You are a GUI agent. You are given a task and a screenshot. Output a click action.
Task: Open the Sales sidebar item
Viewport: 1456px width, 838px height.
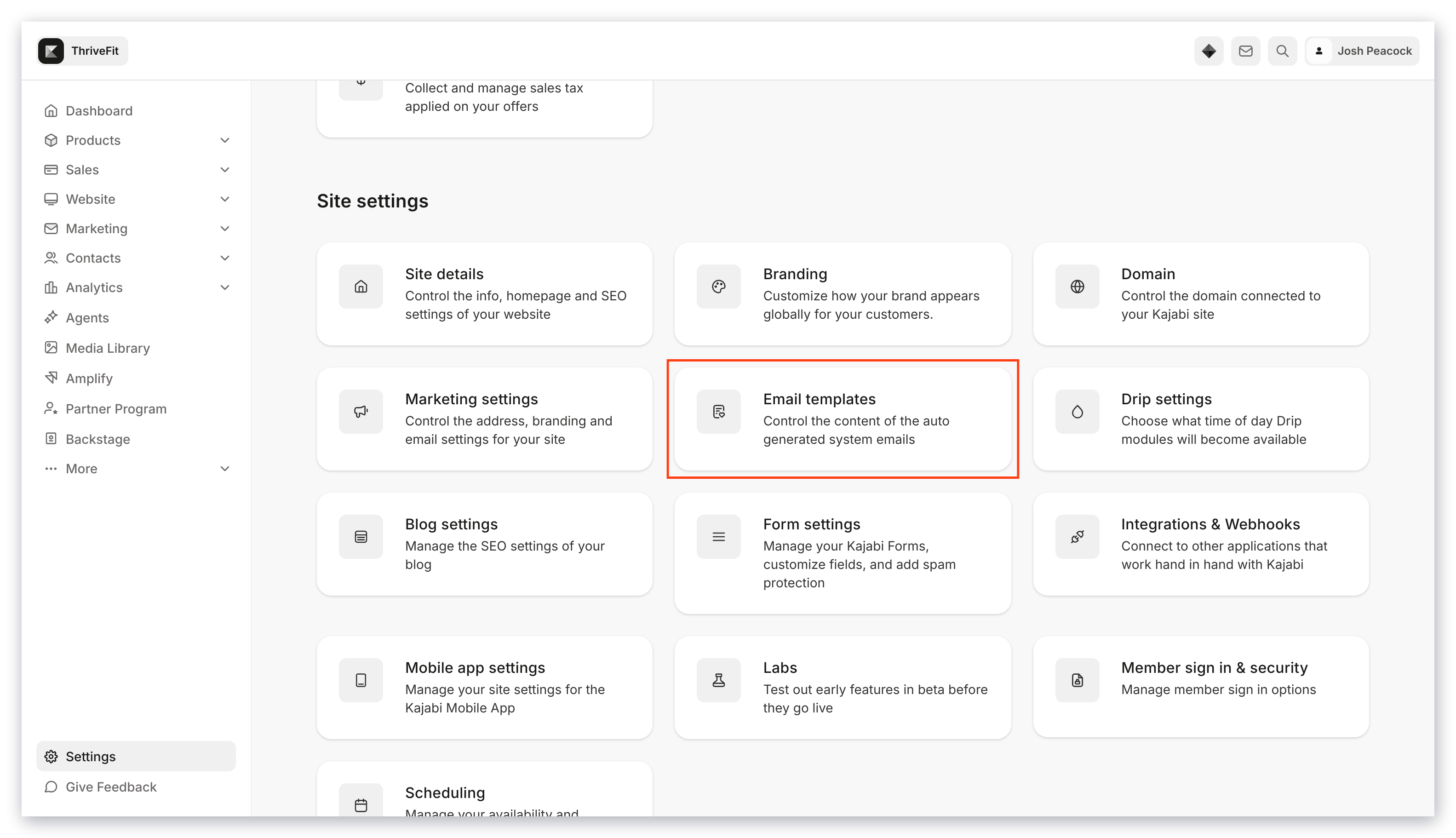tap(82, 169)
